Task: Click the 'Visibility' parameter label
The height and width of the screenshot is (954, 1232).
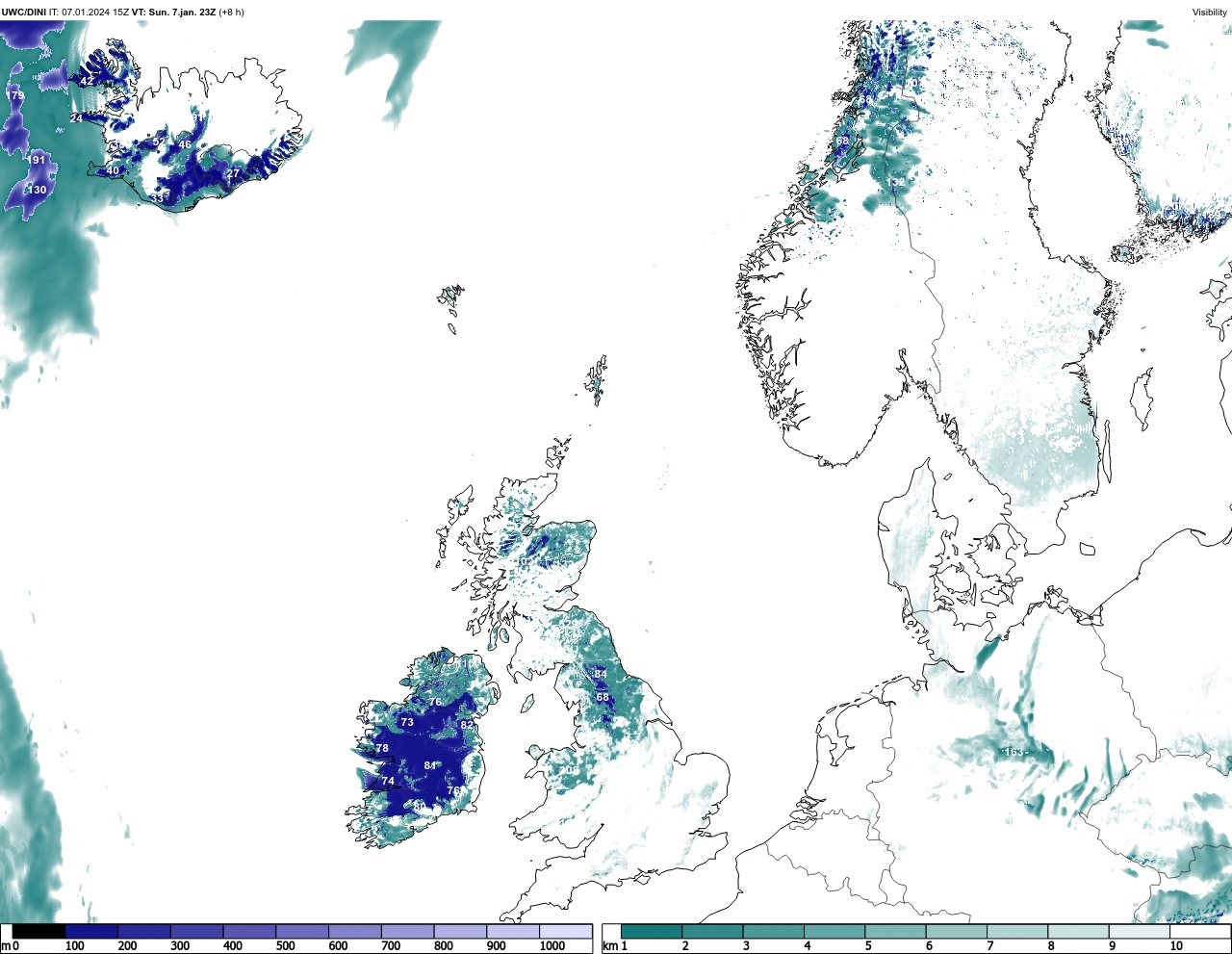Action: 1210,13
